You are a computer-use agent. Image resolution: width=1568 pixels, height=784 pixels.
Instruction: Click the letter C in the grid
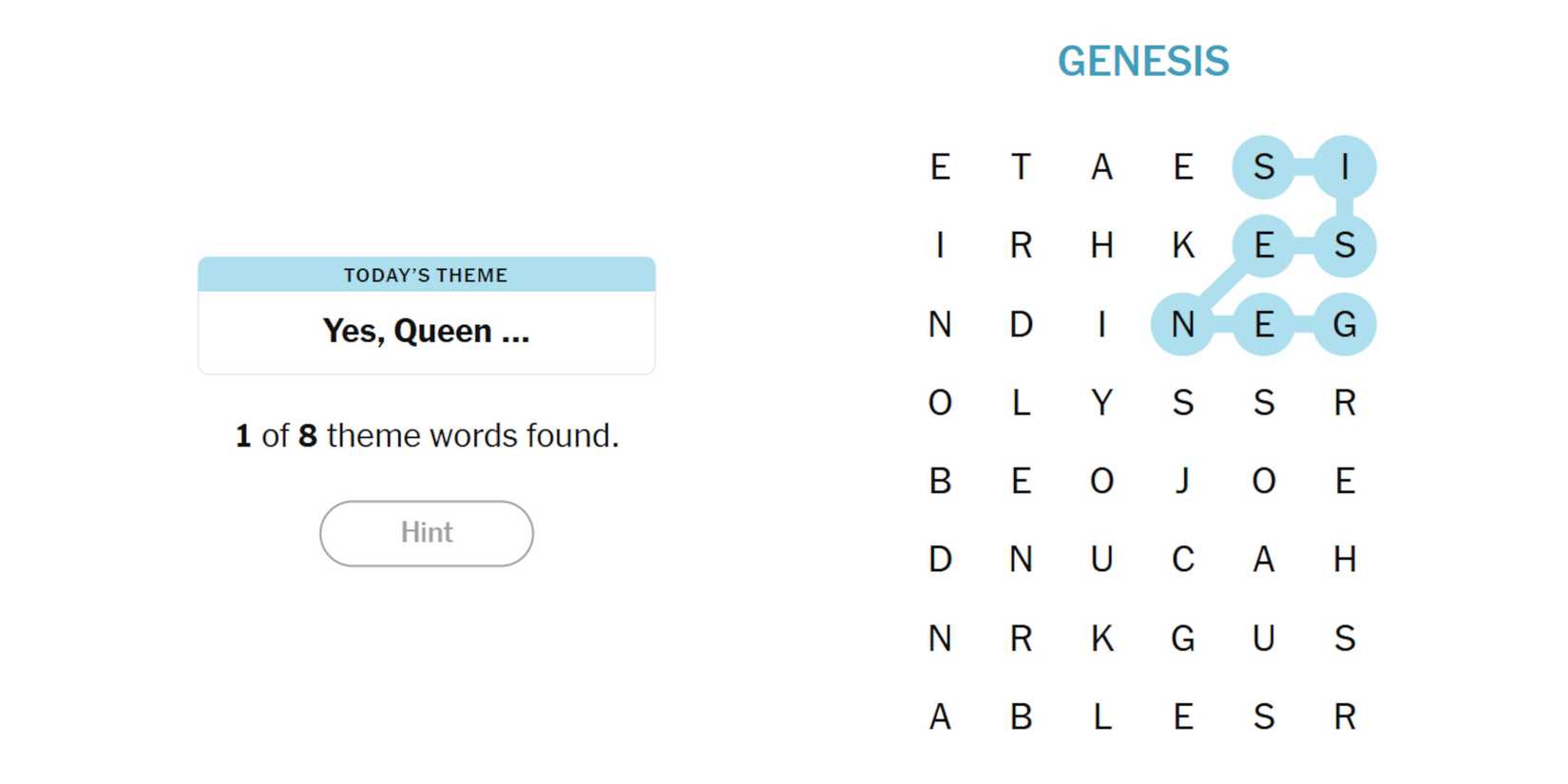click(1182, 560)
